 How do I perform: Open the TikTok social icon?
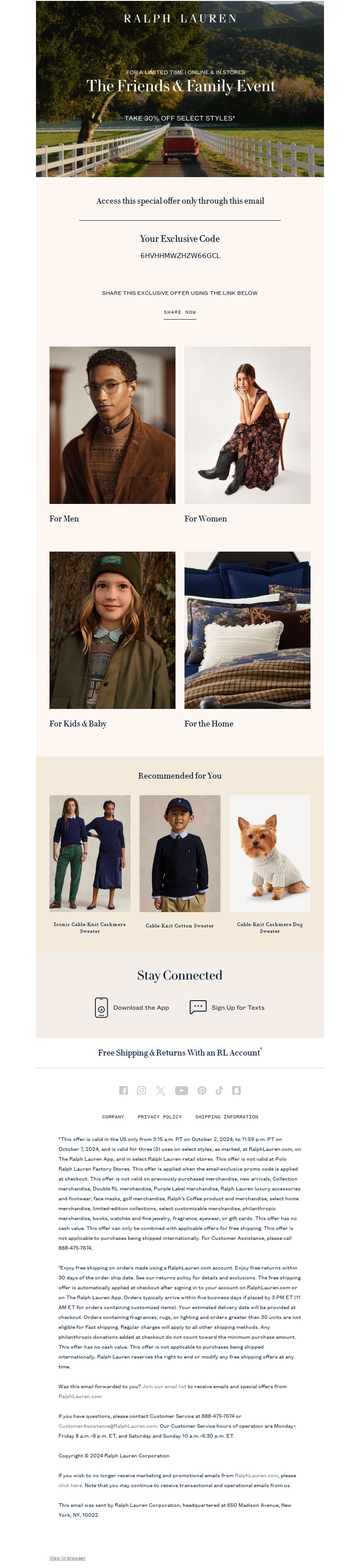click(x=219, y=1090)
